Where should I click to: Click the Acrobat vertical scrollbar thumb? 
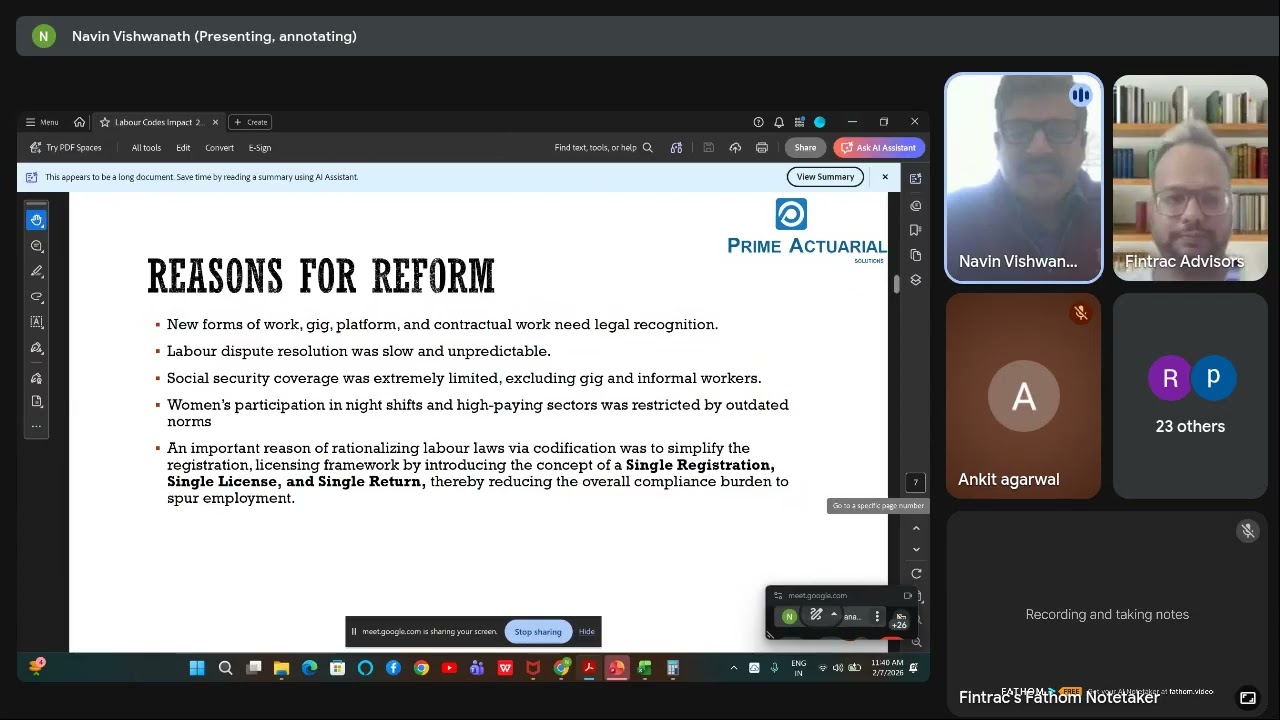tap(896, 284)
